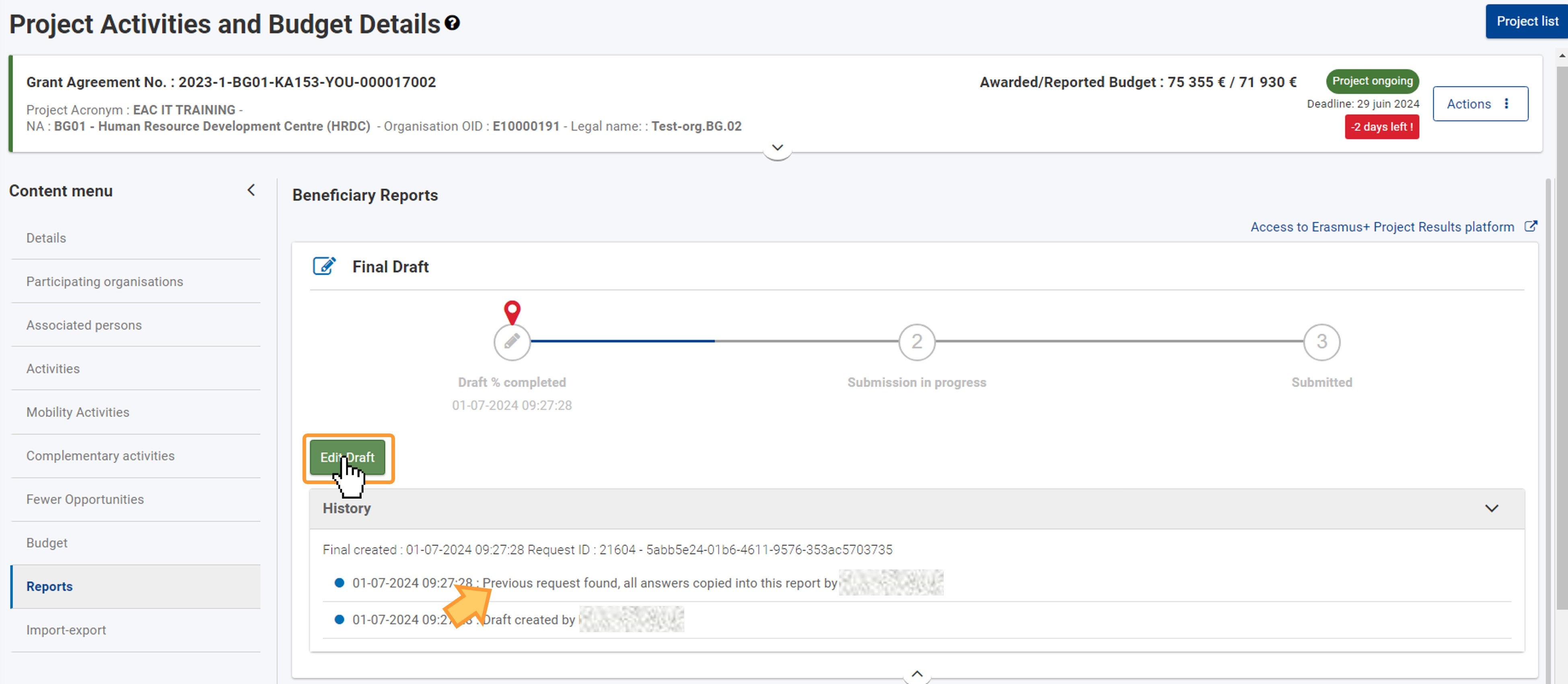Click the draft step pencil circle
1568x684 pixels.
point(512,341)
